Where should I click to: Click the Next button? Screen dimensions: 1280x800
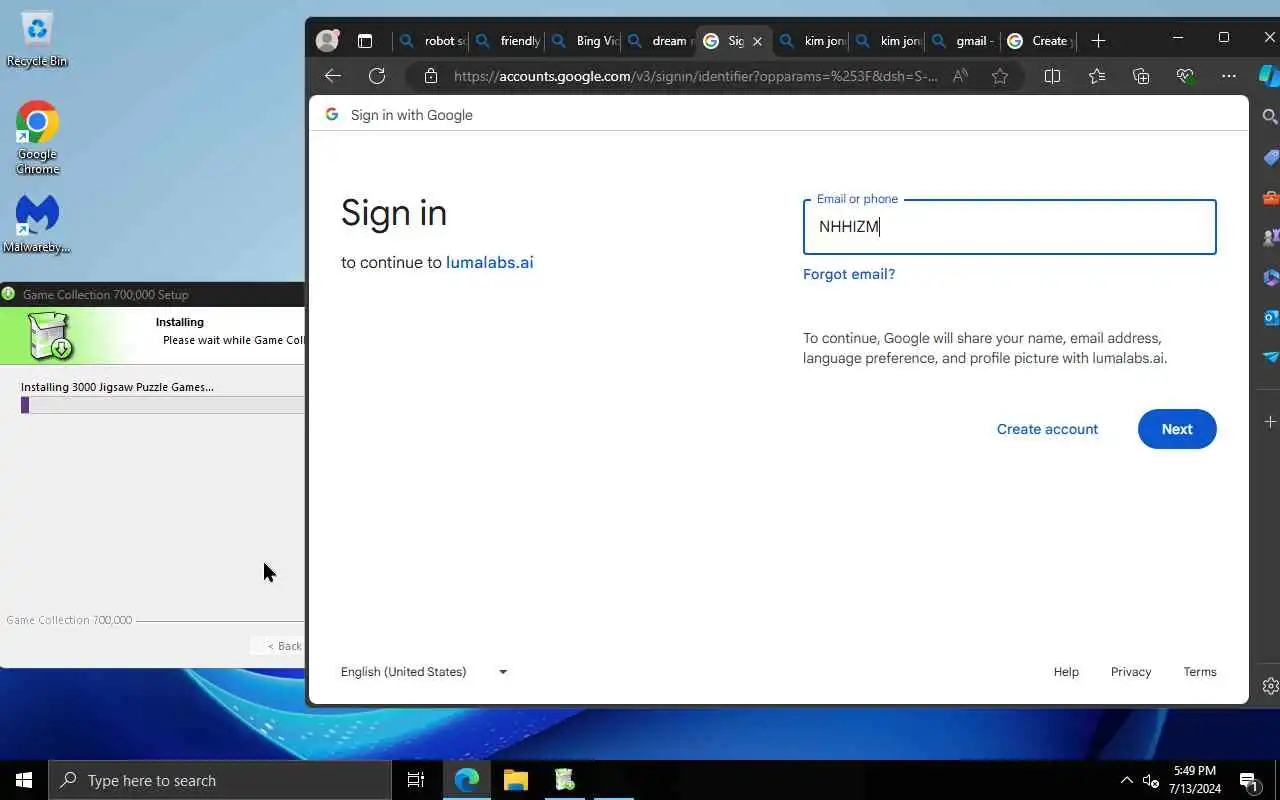click(1177, 429)
